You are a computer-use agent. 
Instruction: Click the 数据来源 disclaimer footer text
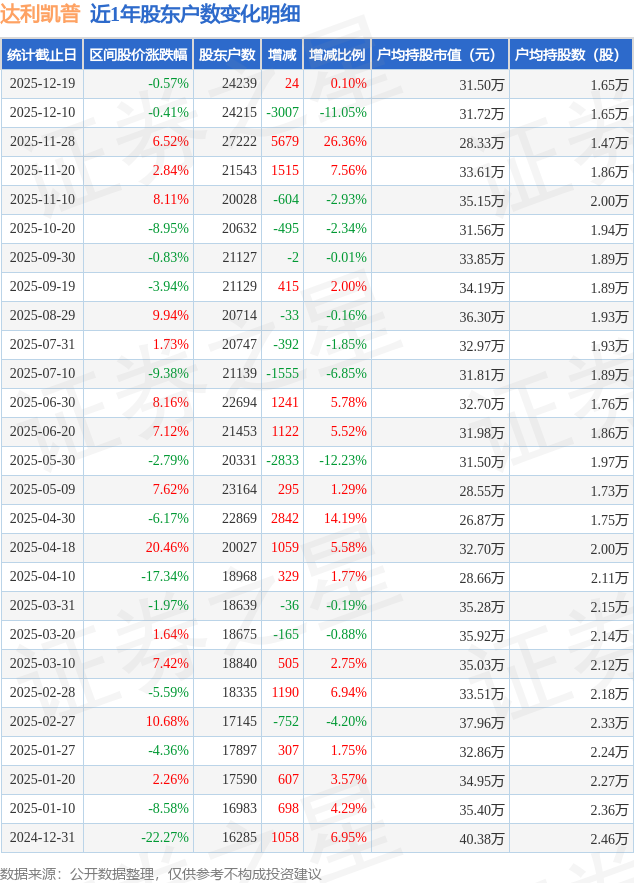(x=161, y=873)
